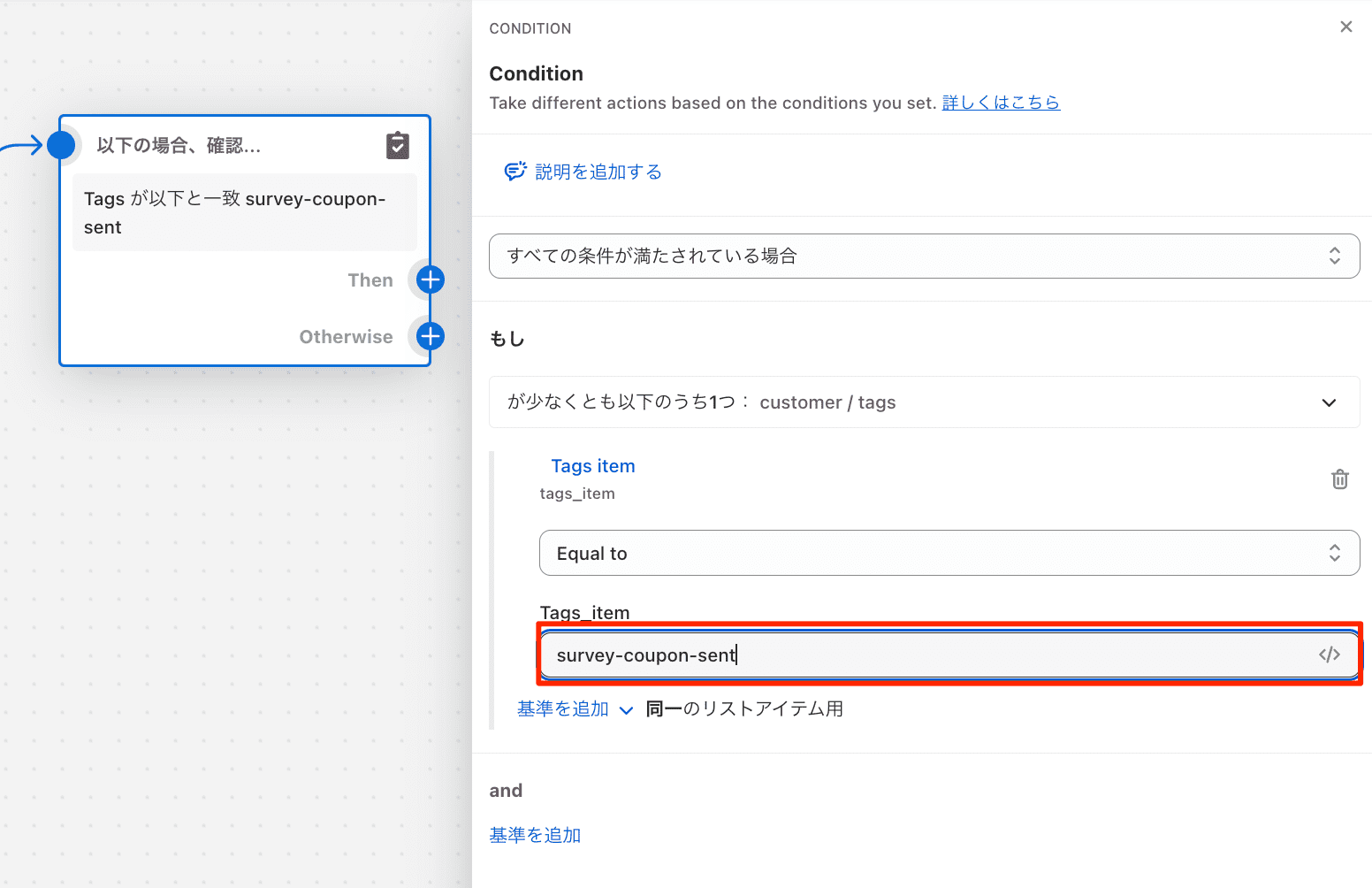Click 基準を追加 under the and section
The image size is (1372, 888).
click(534, 834)
